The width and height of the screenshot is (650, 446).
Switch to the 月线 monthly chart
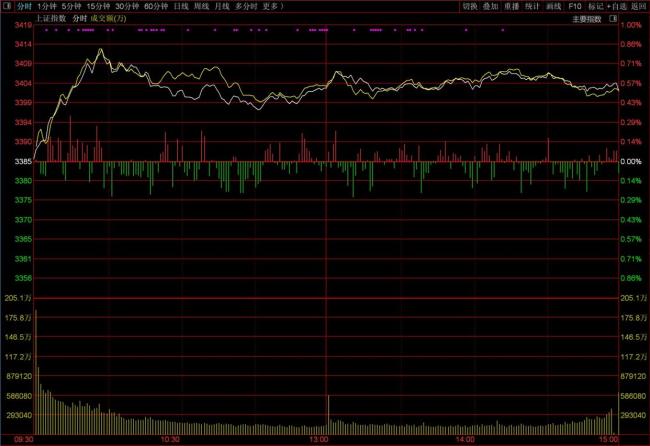[223, 6]
